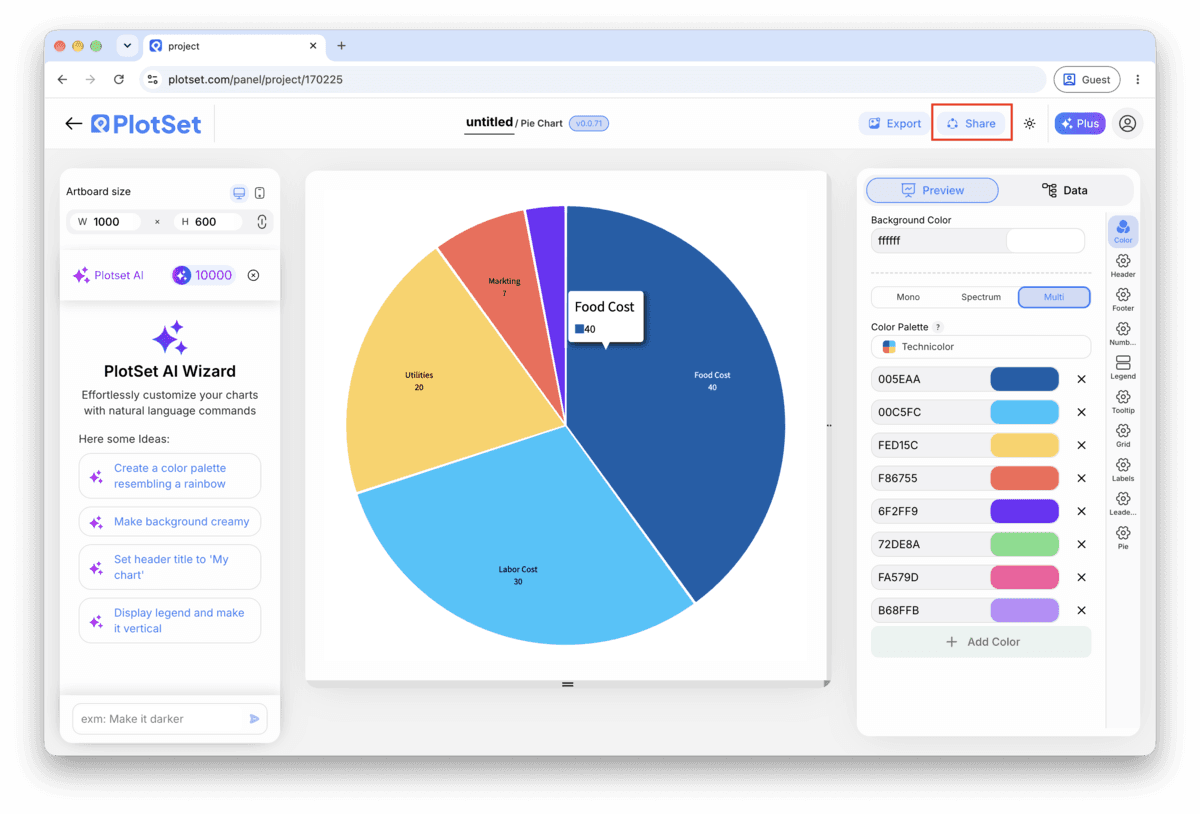Screen dimensions: 1200x814
Task: Send the AI prompt with the arrow icon
Action: click(255, 719)
